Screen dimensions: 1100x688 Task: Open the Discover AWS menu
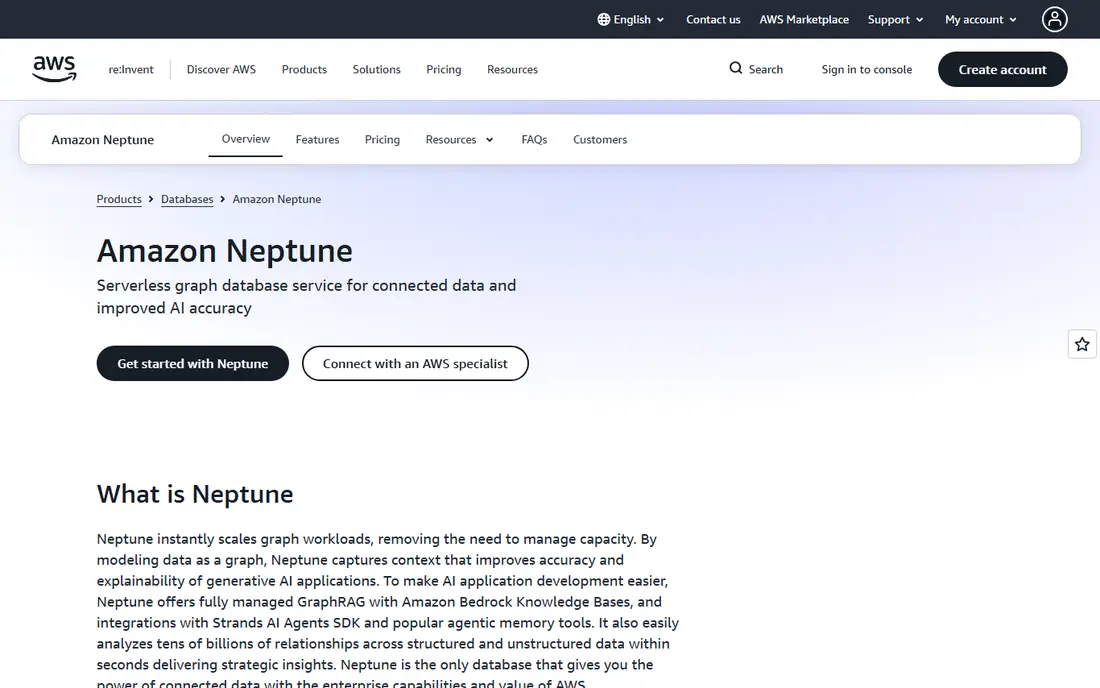(221, 69)
